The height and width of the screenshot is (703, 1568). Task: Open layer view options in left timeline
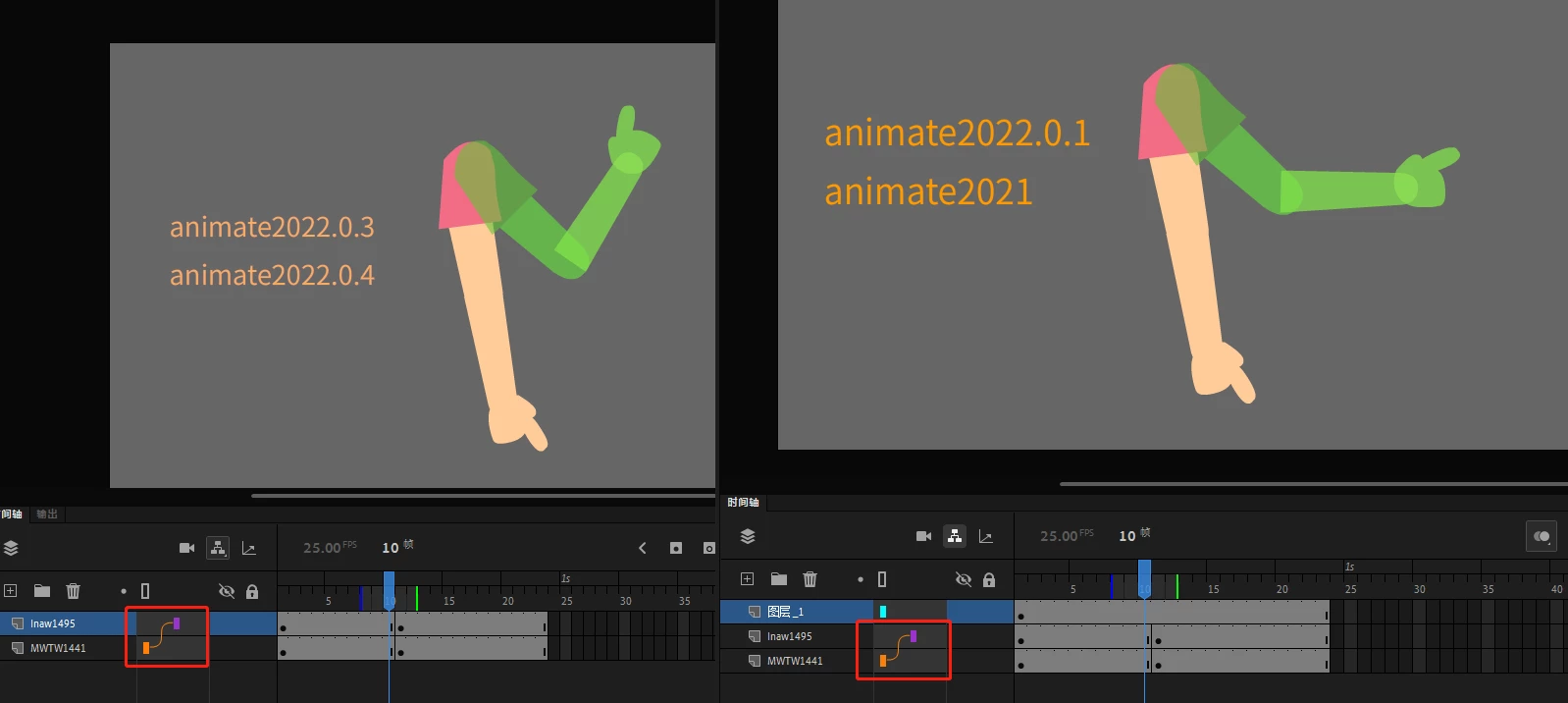(x=12, y=548)
